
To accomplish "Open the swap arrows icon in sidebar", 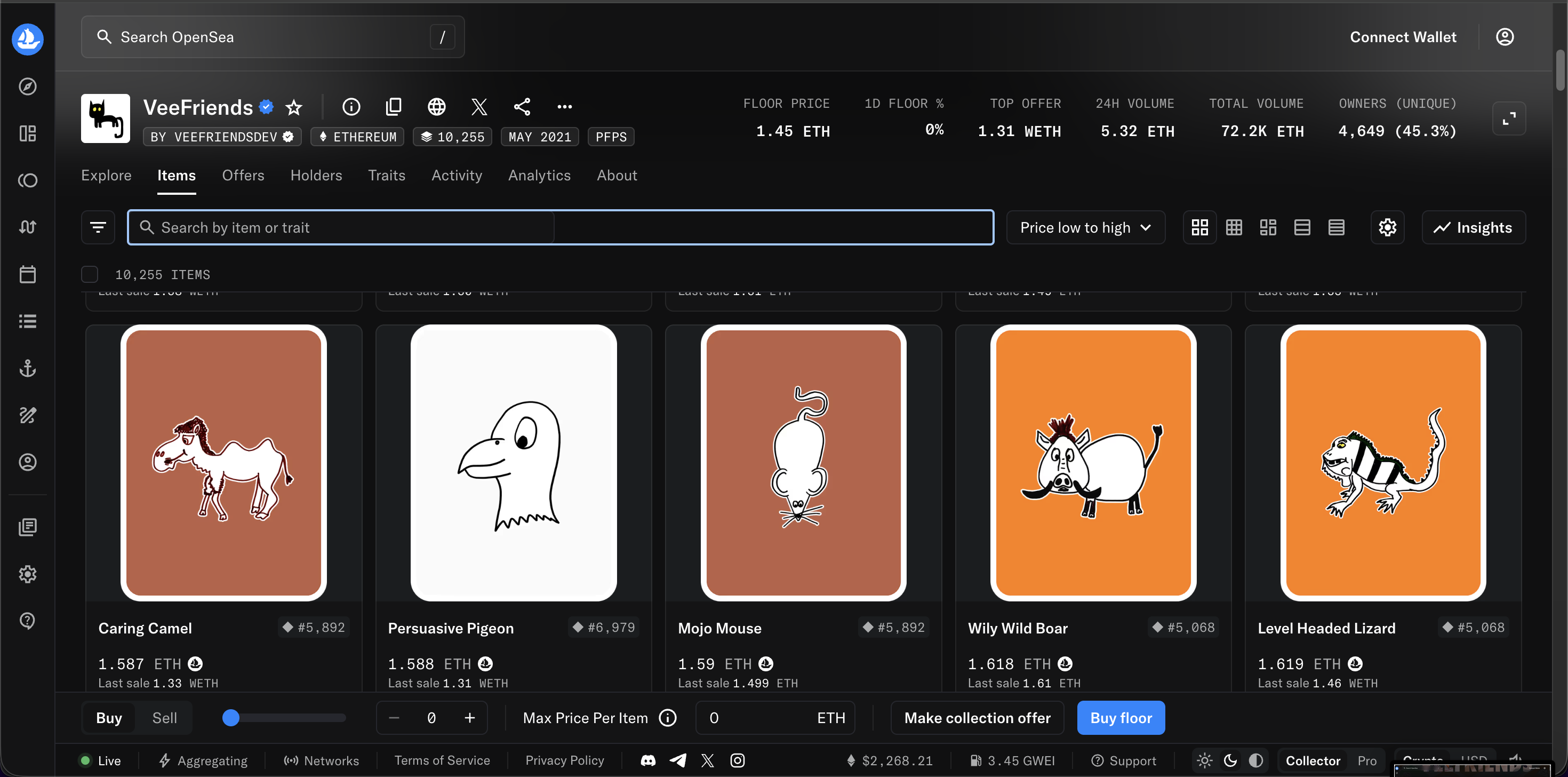I will pyautogui.click(x=27, y=227).
